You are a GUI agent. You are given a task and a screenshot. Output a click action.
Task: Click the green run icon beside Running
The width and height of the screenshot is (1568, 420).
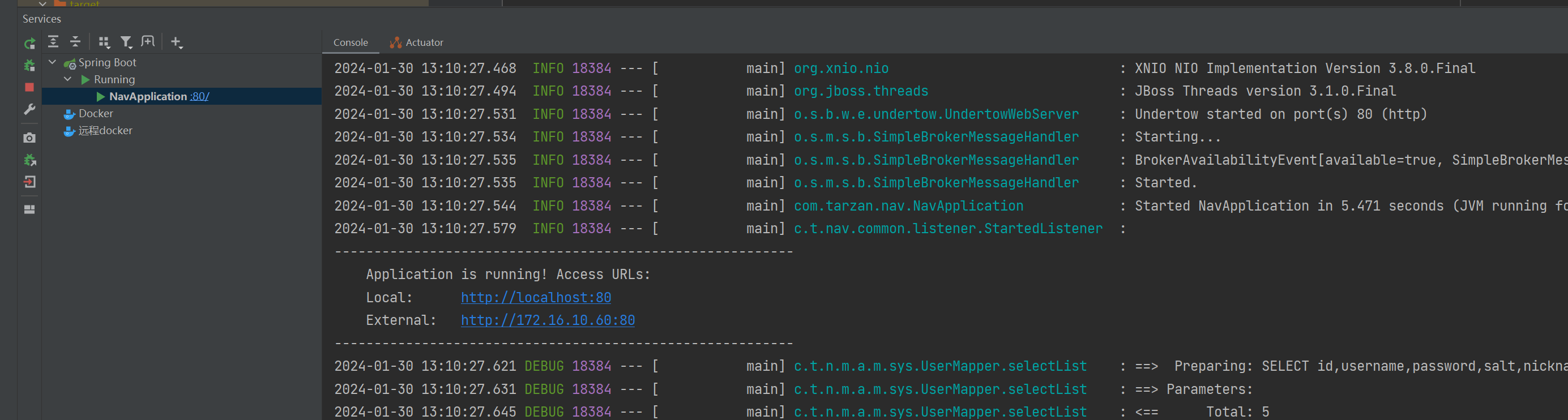point(85,80)
